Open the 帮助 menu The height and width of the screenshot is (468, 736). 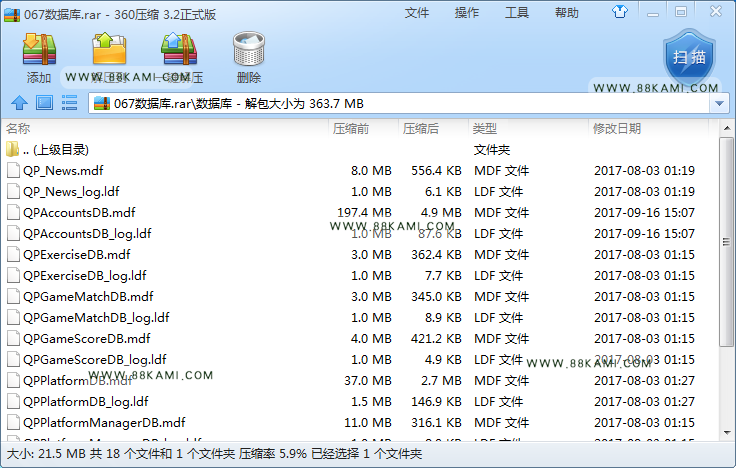(567, 13)
